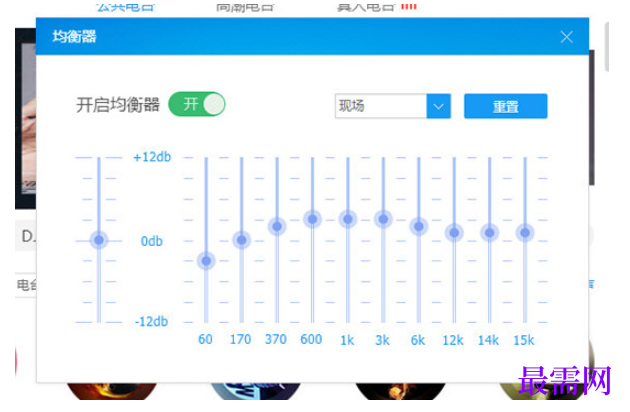Click the 1k frequency label
Viewport: 630px width, 412px height.
[347, 340]
